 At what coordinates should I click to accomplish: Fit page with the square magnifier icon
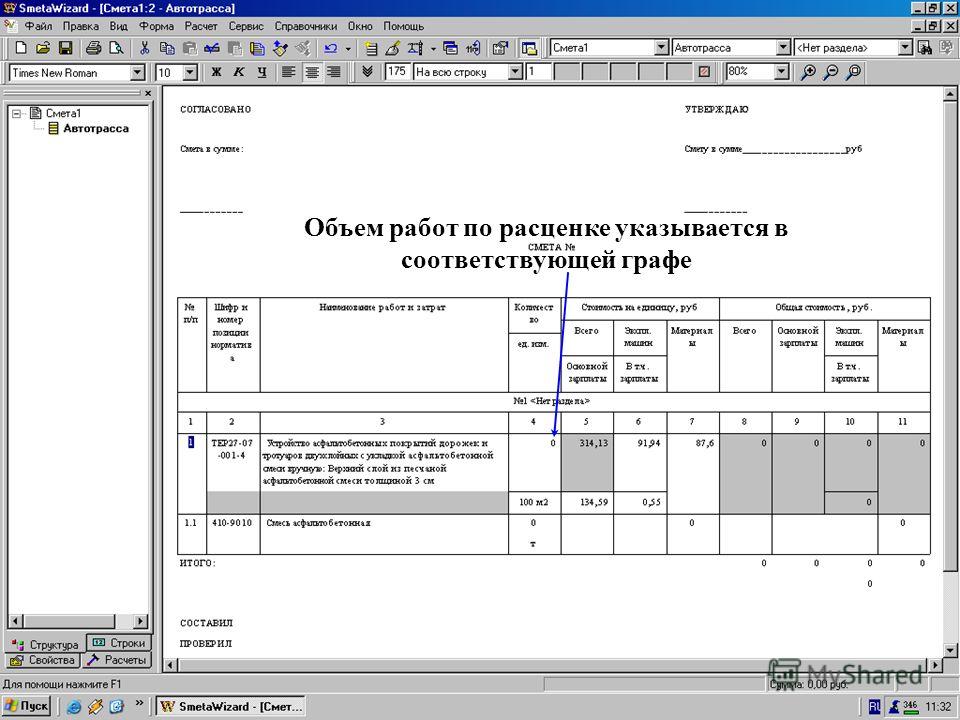click(853, 72)
